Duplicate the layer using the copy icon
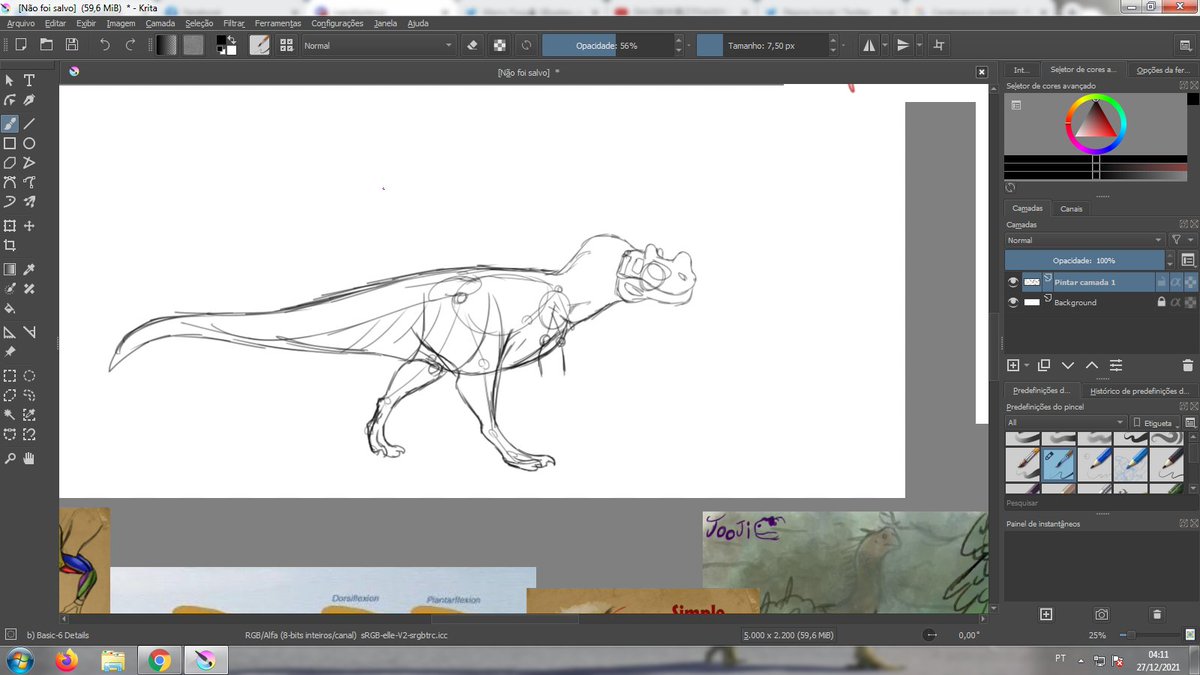1200x675 pixels. coord(1043,366)
